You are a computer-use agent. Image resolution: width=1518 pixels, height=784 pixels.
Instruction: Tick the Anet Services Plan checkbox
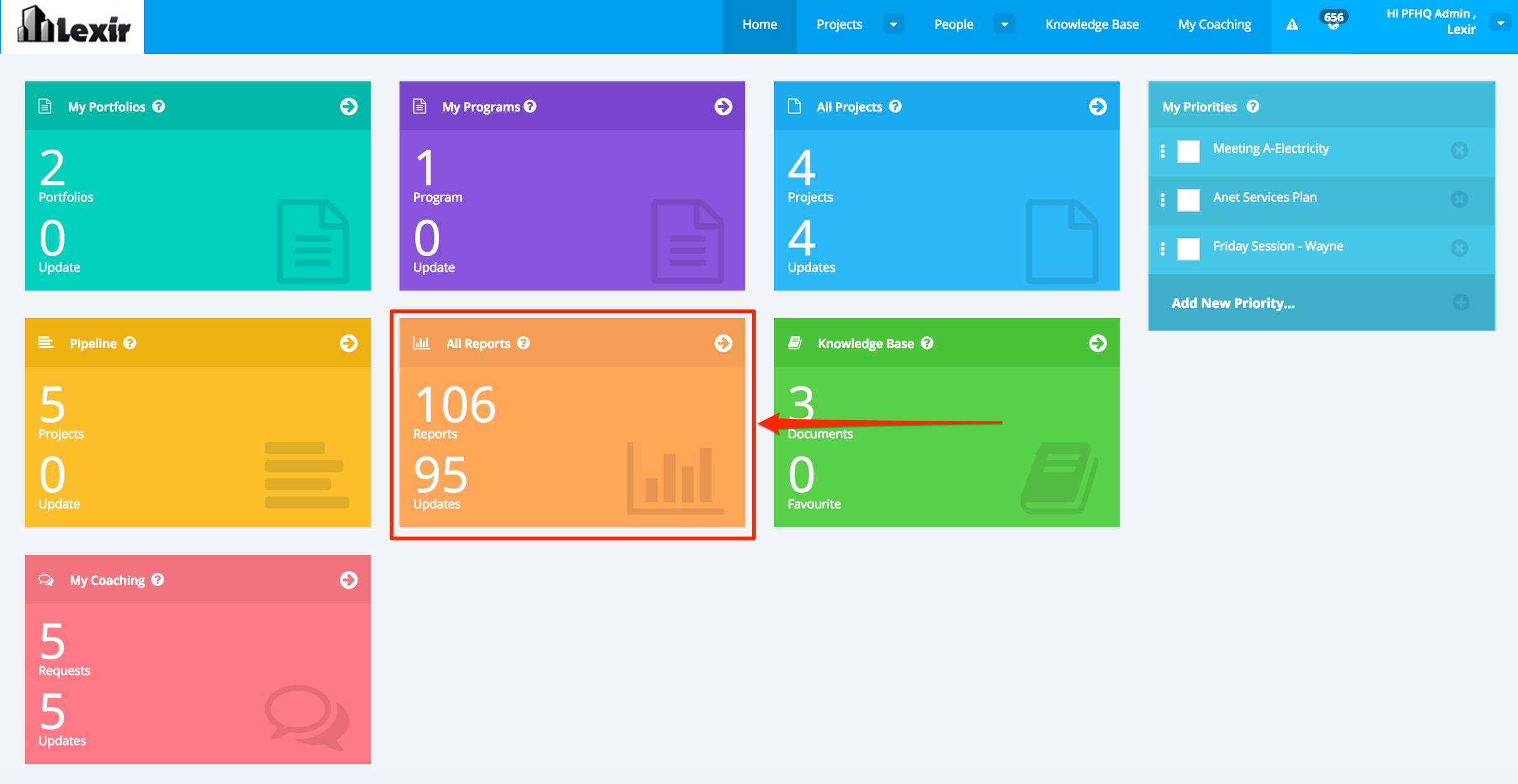coord(1188,200)
